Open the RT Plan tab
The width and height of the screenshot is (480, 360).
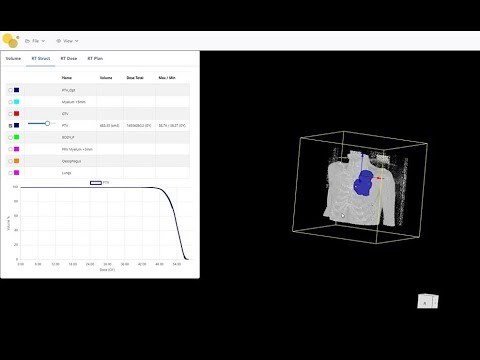(95, 58)
